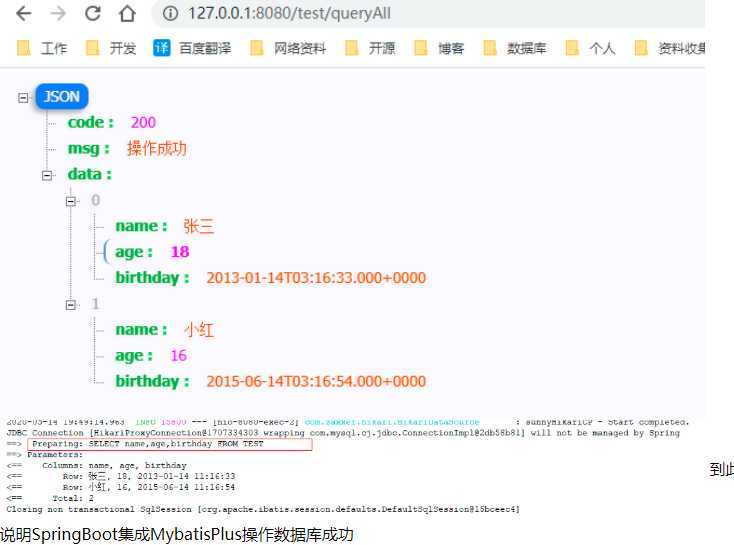Image resolution: width=734 pixels, height=545 pixels.
Task: Go back with the browser back arrow
Action: click(23, 14)
